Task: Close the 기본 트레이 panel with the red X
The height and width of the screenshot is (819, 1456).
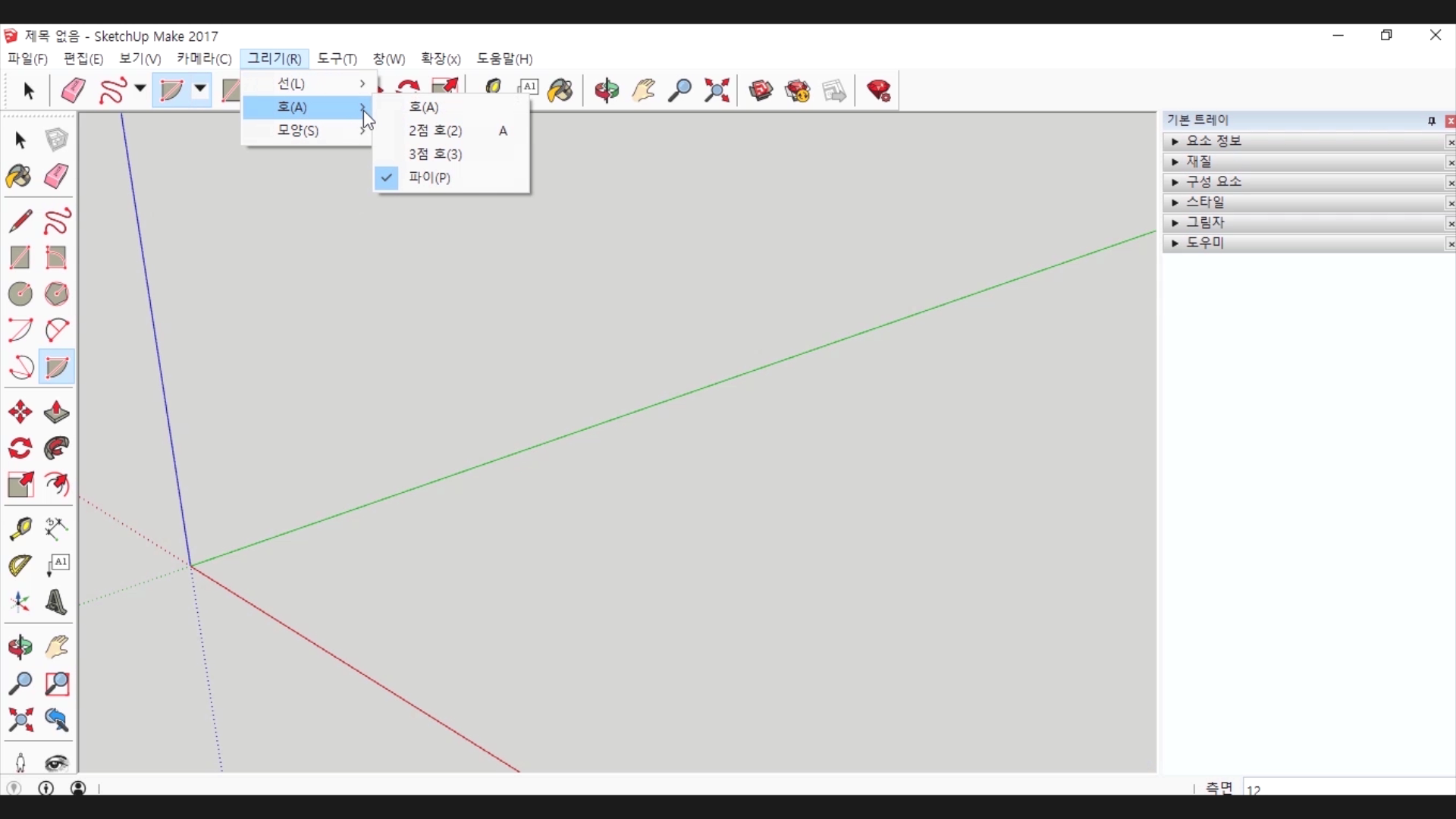Action: 1450,121
